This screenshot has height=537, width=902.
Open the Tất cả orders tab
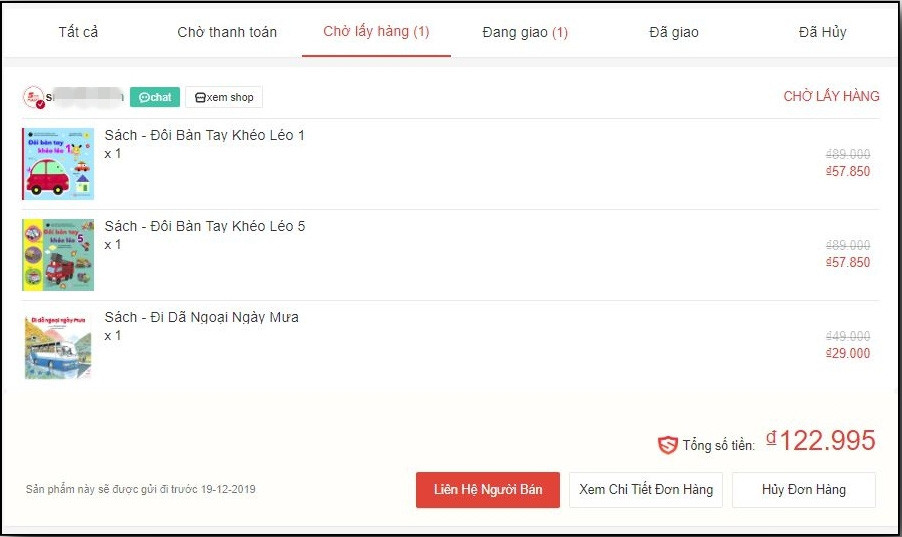click(78, 32)
